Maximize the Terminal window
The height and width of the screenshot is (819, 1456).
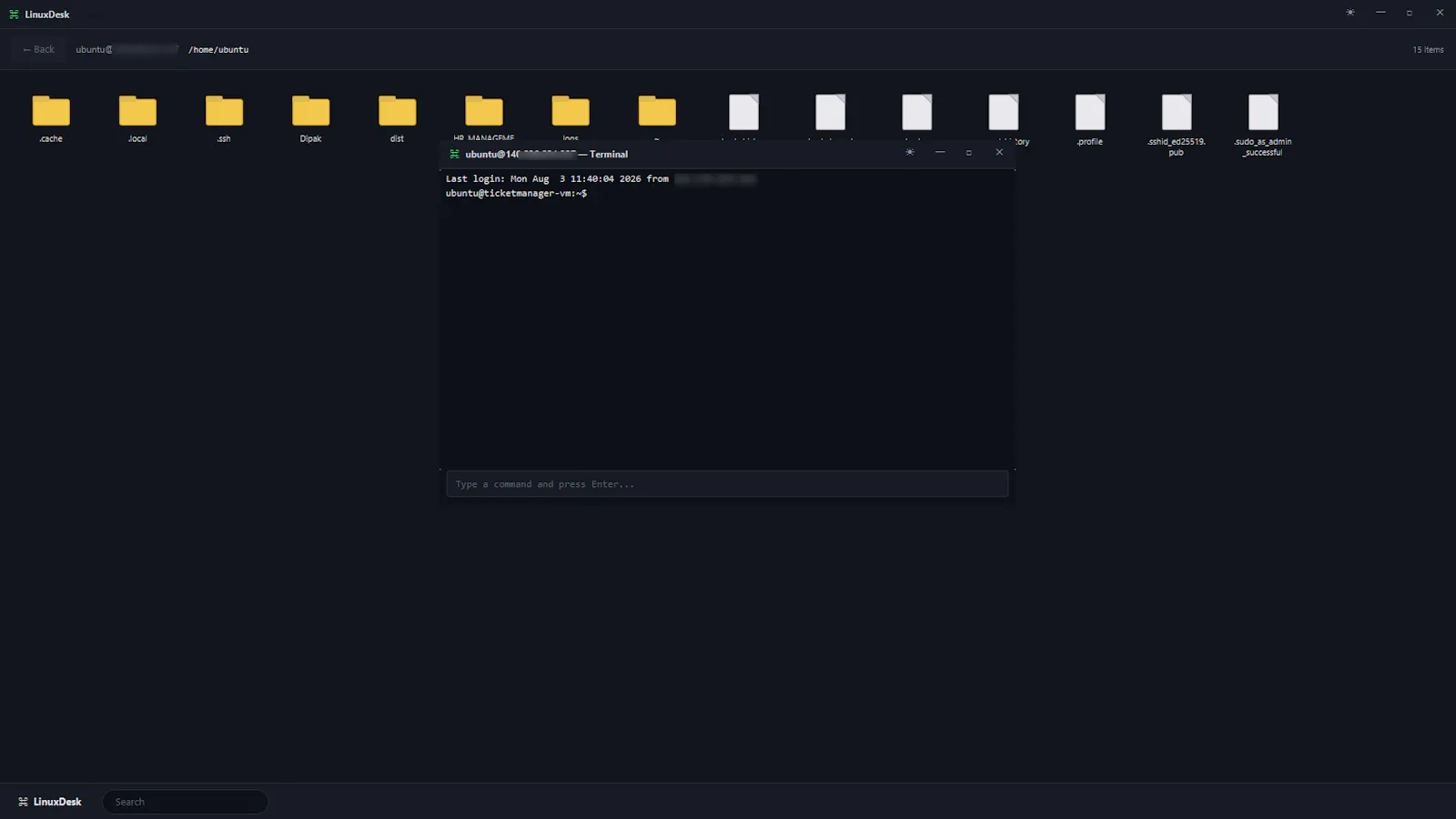[969, 152]
